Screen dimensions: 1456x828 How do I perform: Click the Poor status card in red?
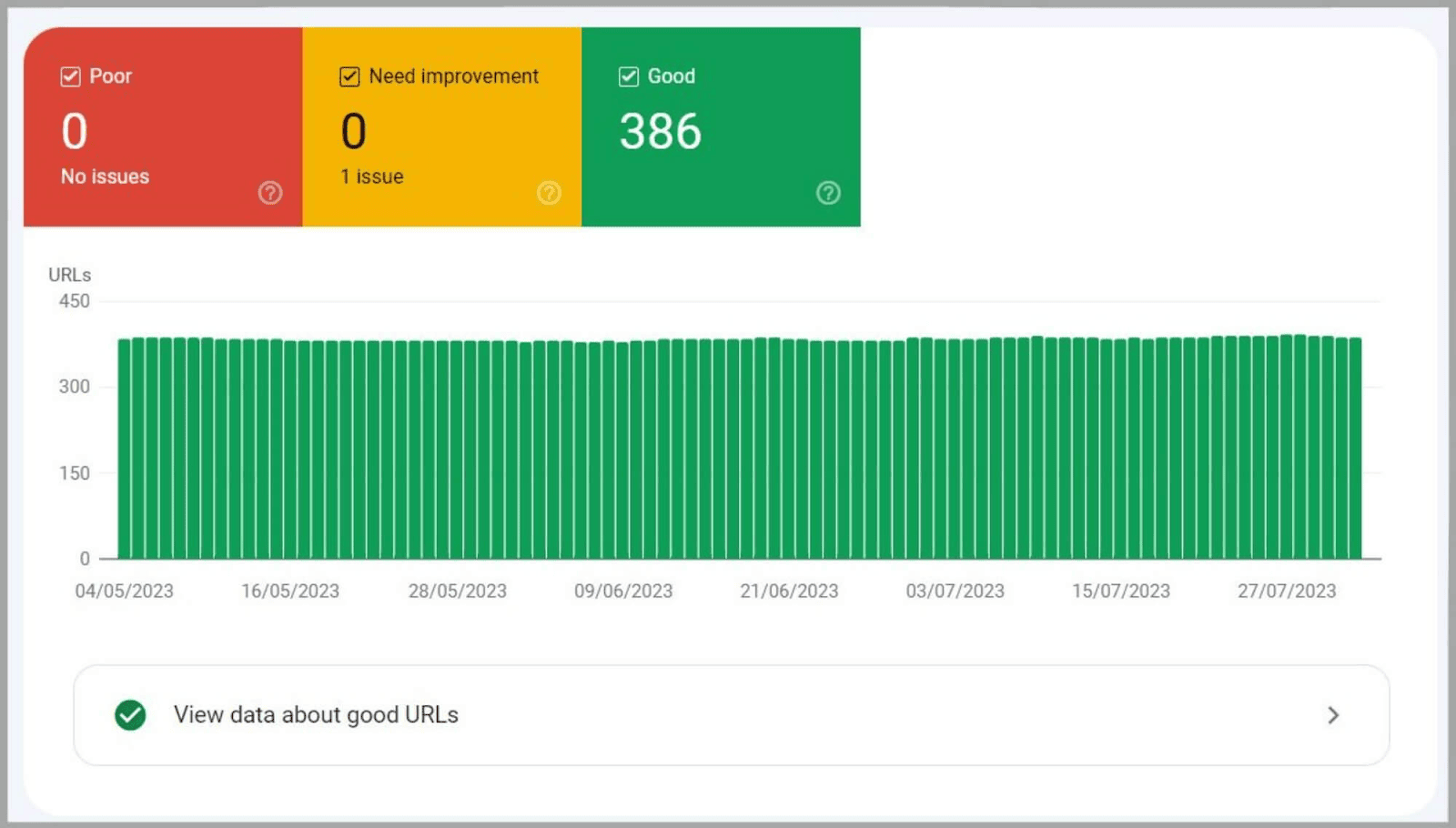pos(164,127)
